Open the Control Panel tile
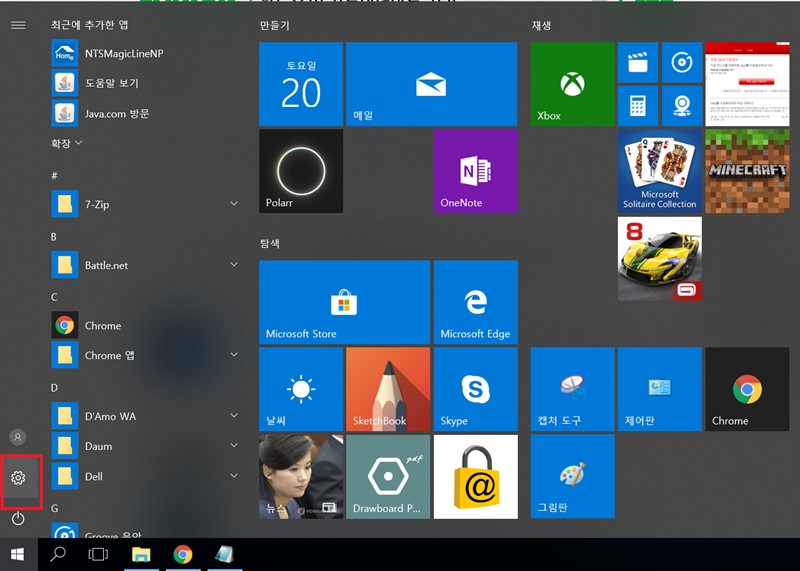 (660, 389)
